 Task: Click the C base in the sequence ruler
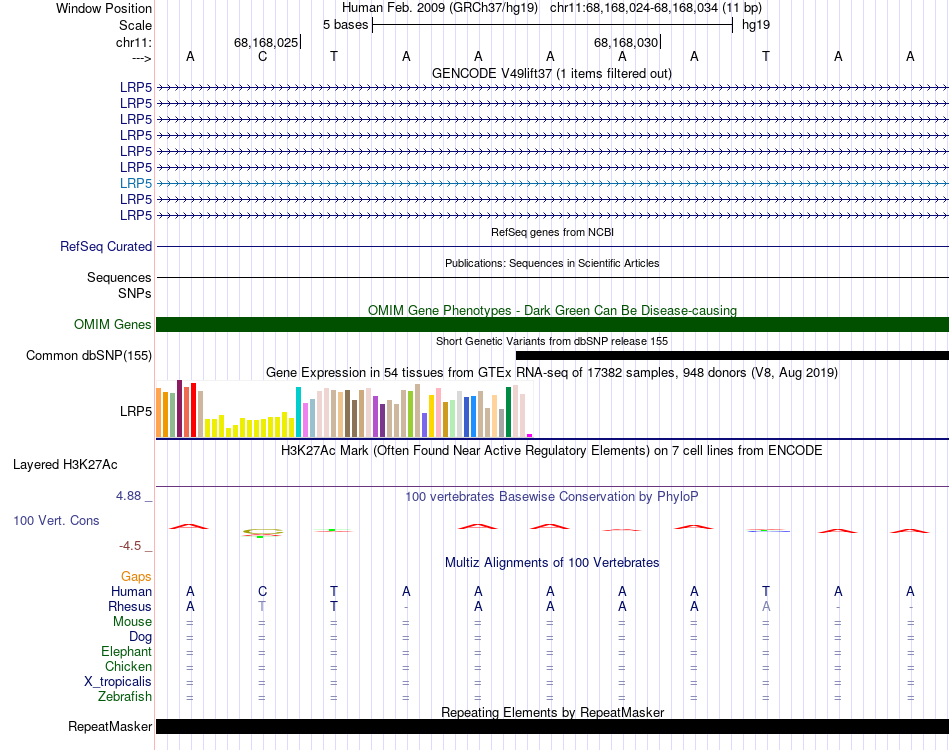click(x=262, y=56)
